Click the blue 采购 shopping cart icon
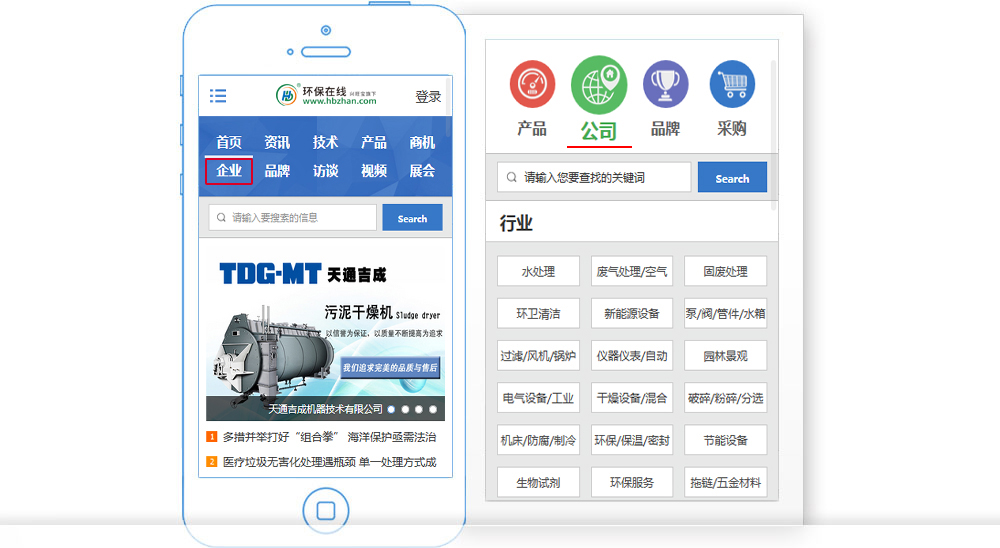Image resolution: width=1000 pixels, height=548 pixels. (x=732, y=84)
